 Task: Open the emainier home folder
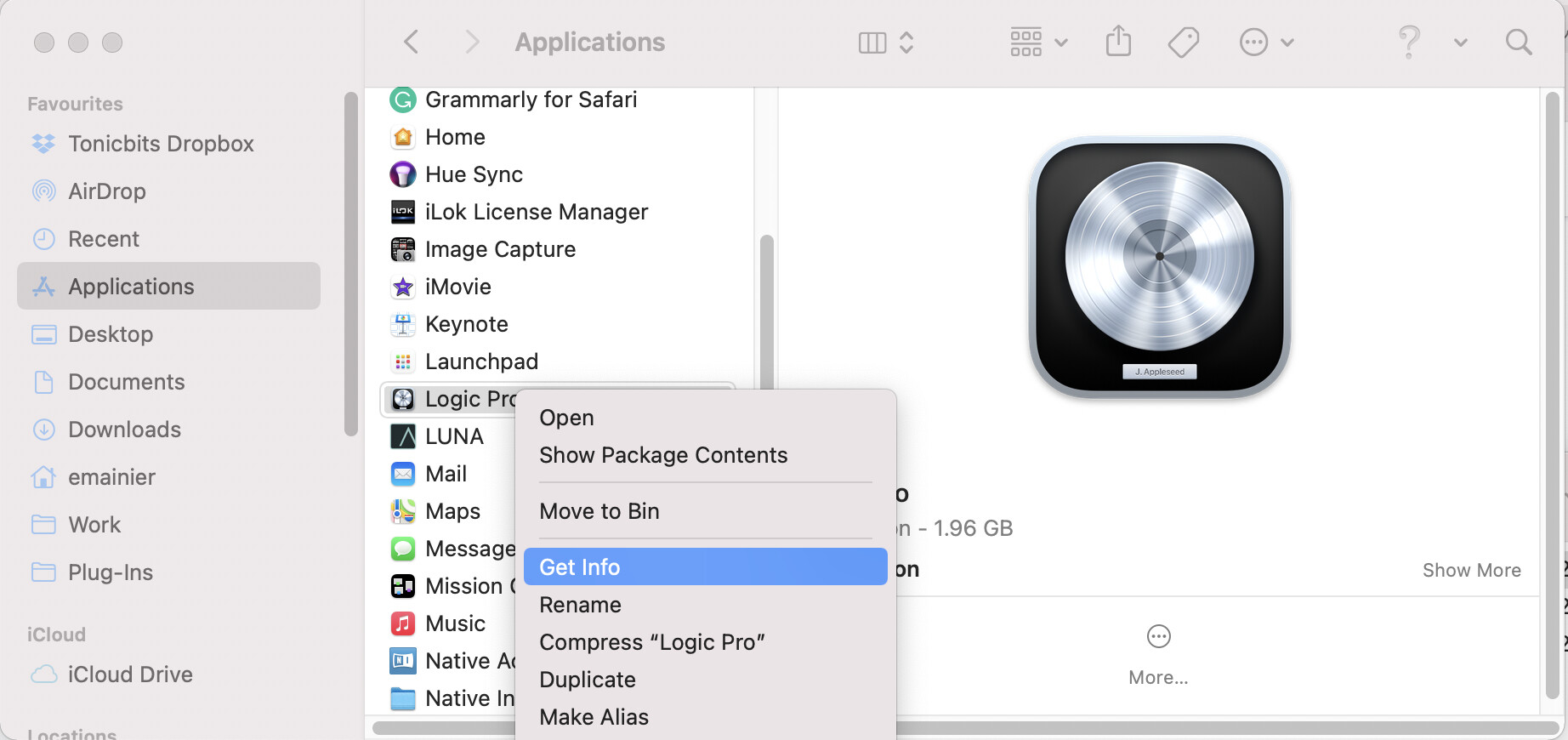pos(168,477)
